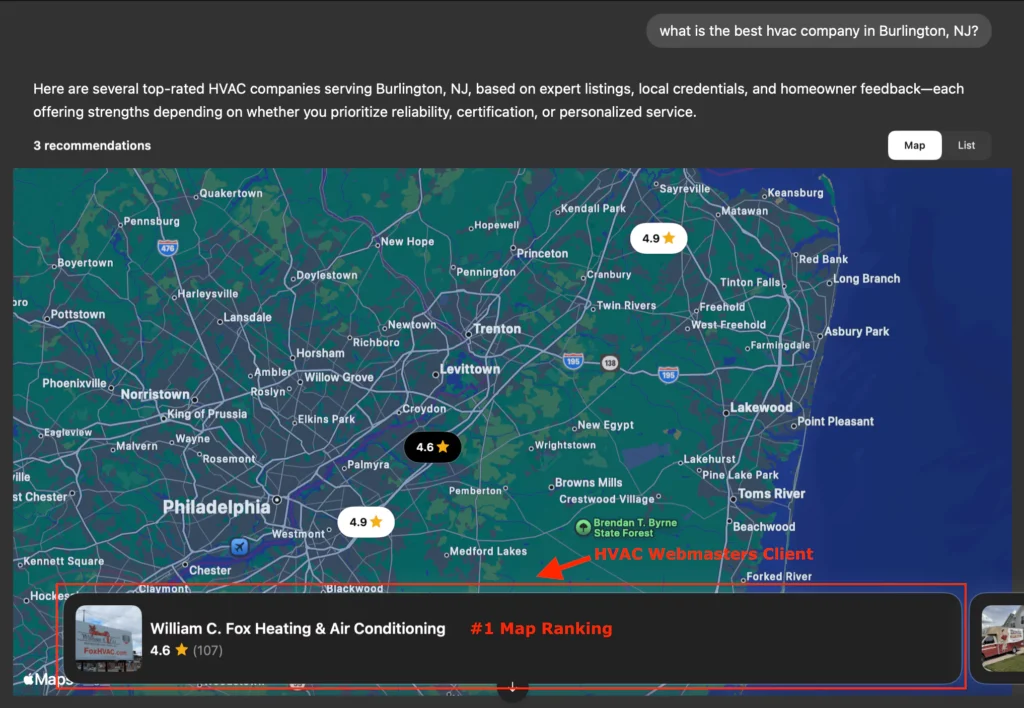Click the Philadelphia airport icon on the map
The height and width of the screenshot is (708, 1024).
[x=239, y=547]
